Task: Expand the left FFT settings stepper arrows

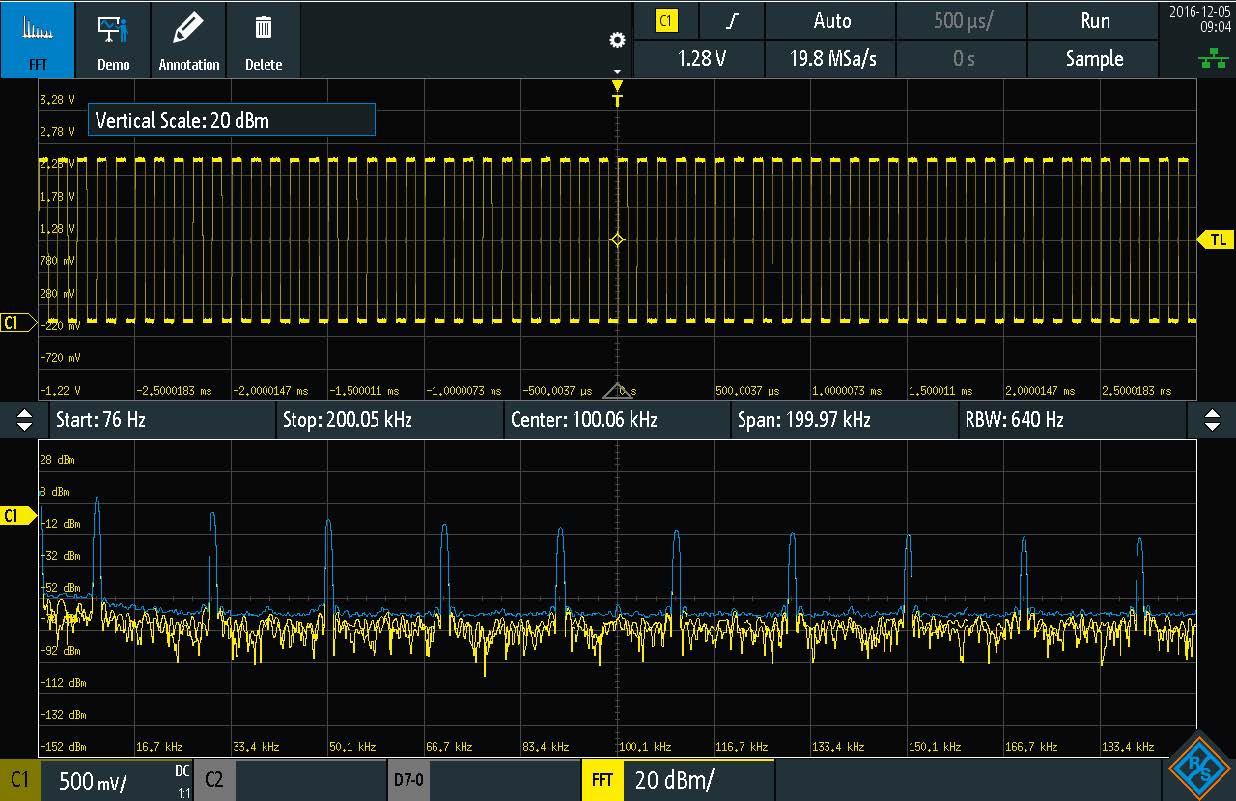Action: point(25,420)
